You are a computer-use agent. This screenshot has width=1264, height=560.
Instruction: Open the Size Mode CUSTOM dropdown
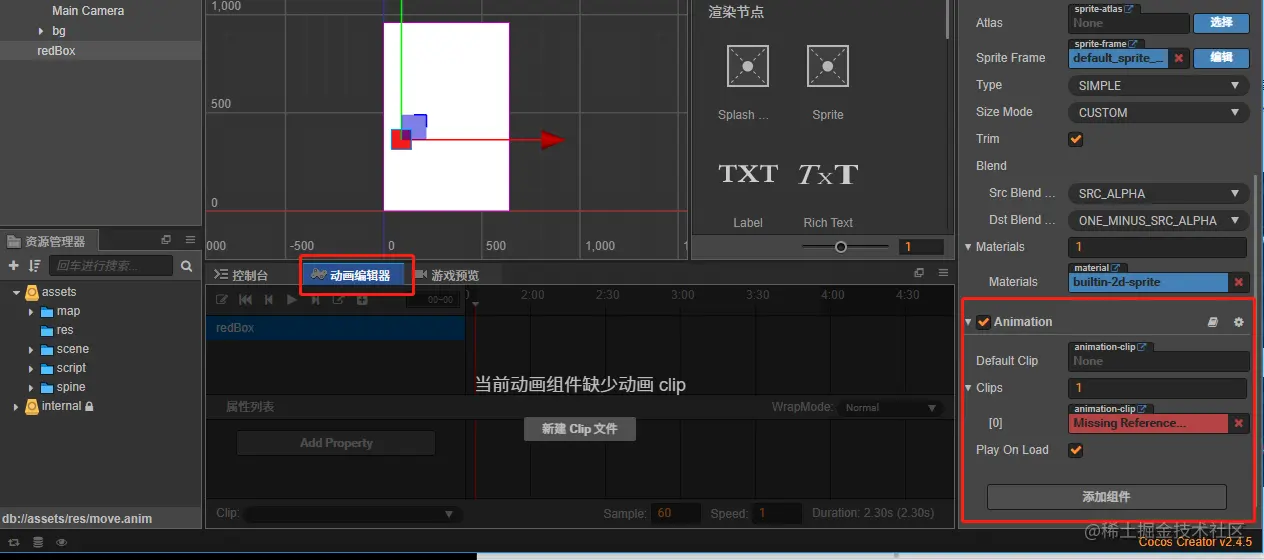1157,113
